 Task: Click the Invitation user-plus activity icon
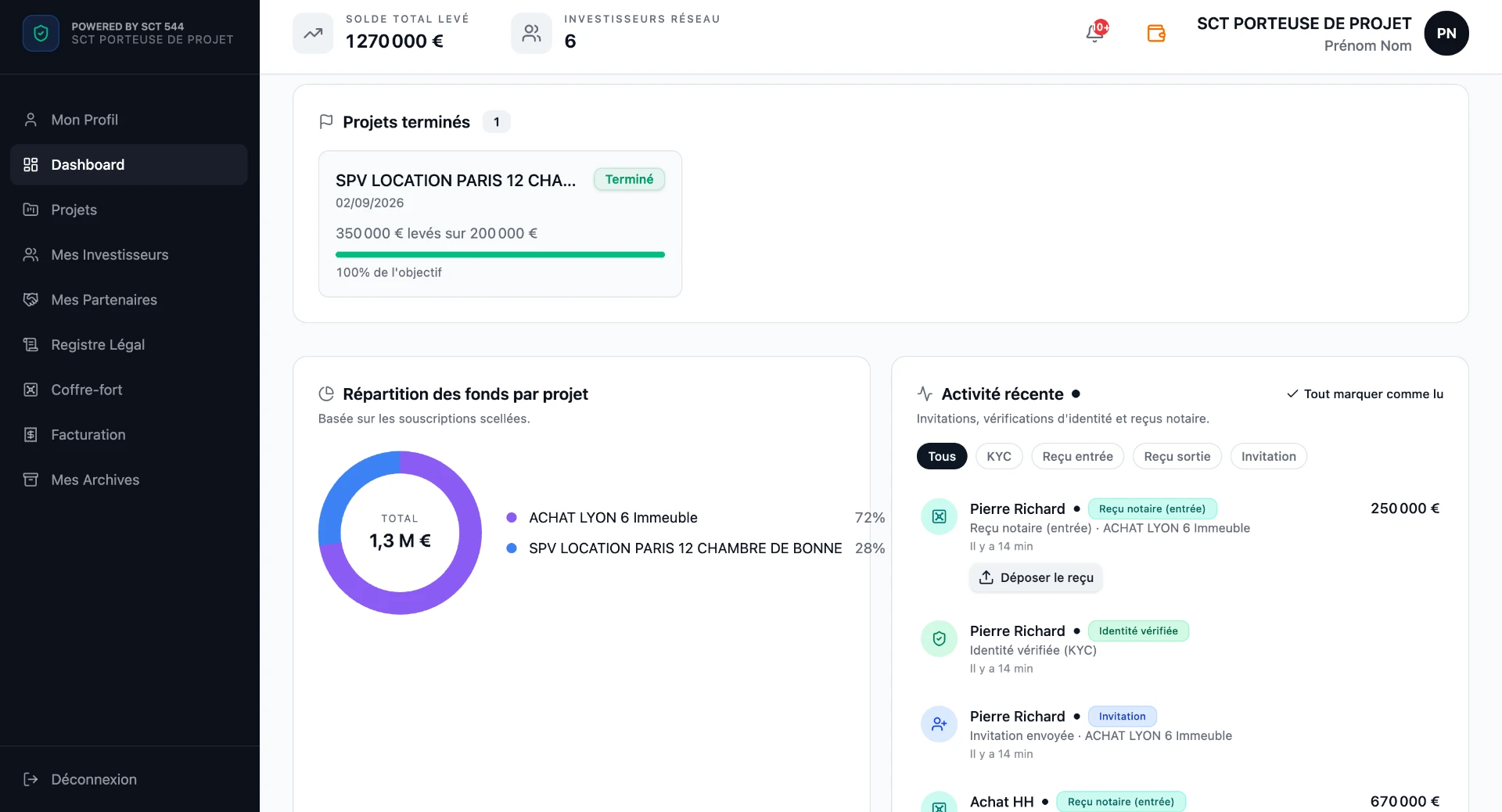[x=939, y=724]
